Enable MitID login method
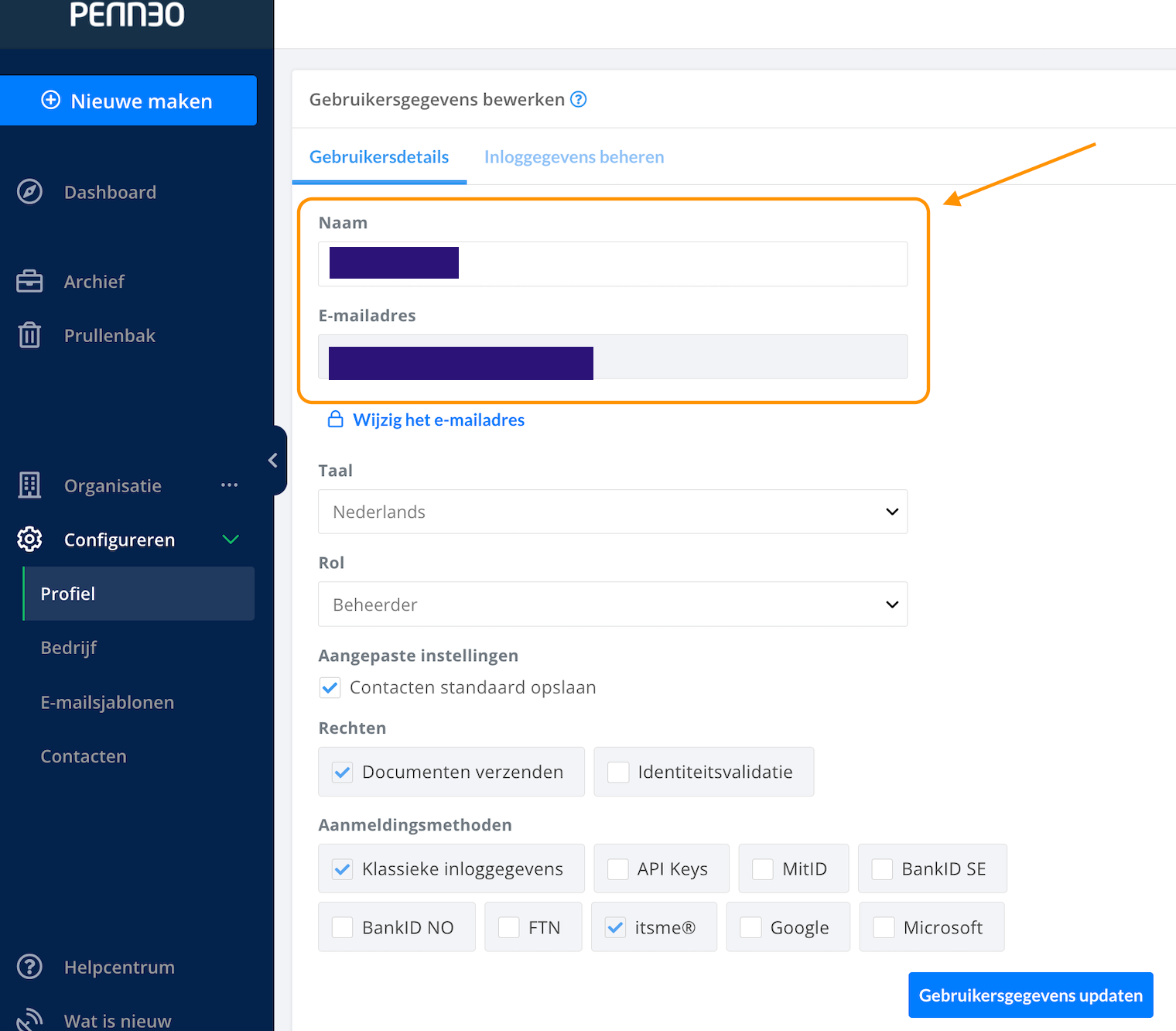 [763, 868]
